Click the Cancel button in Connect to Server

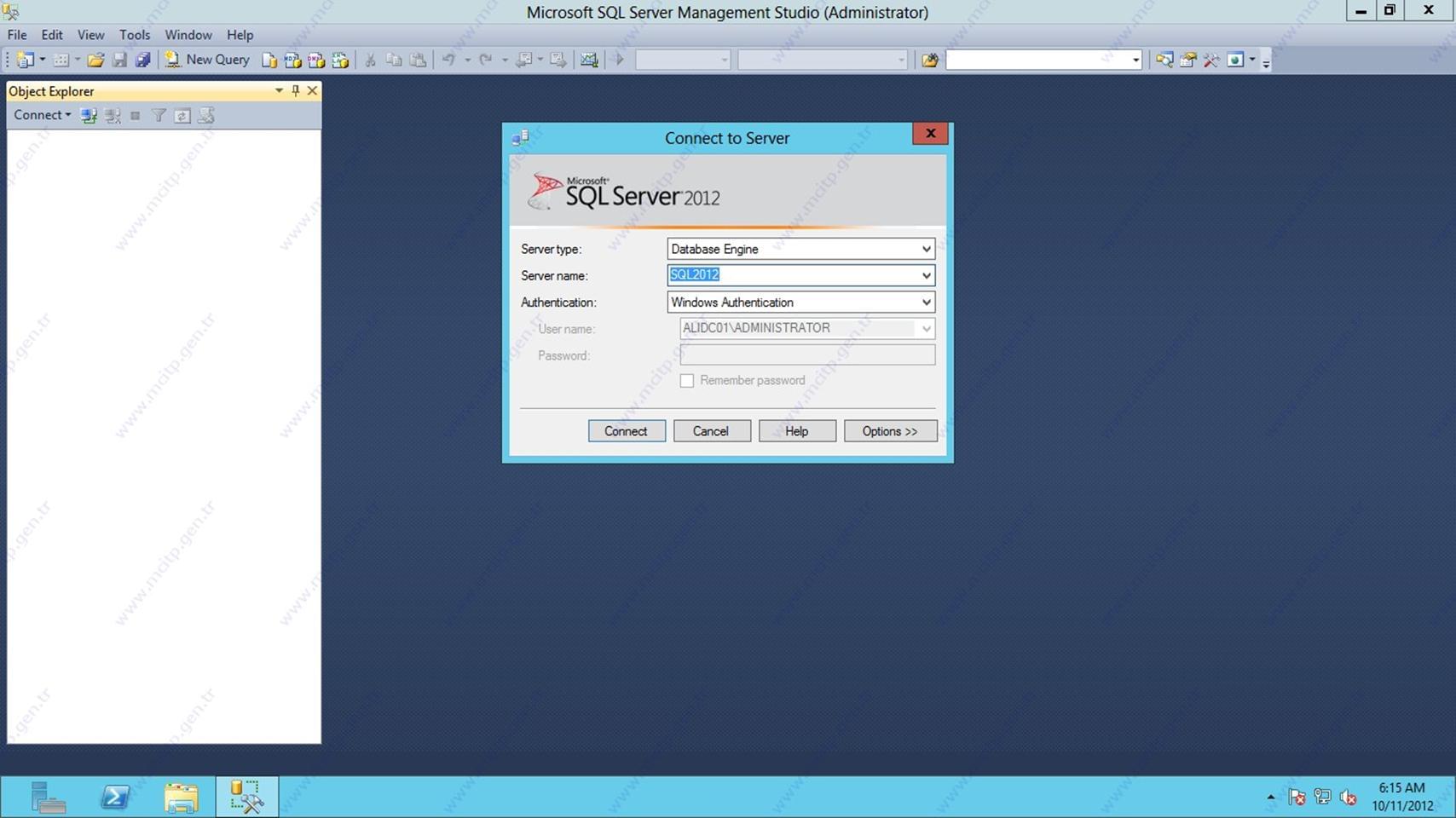click(x=712, y=431)
